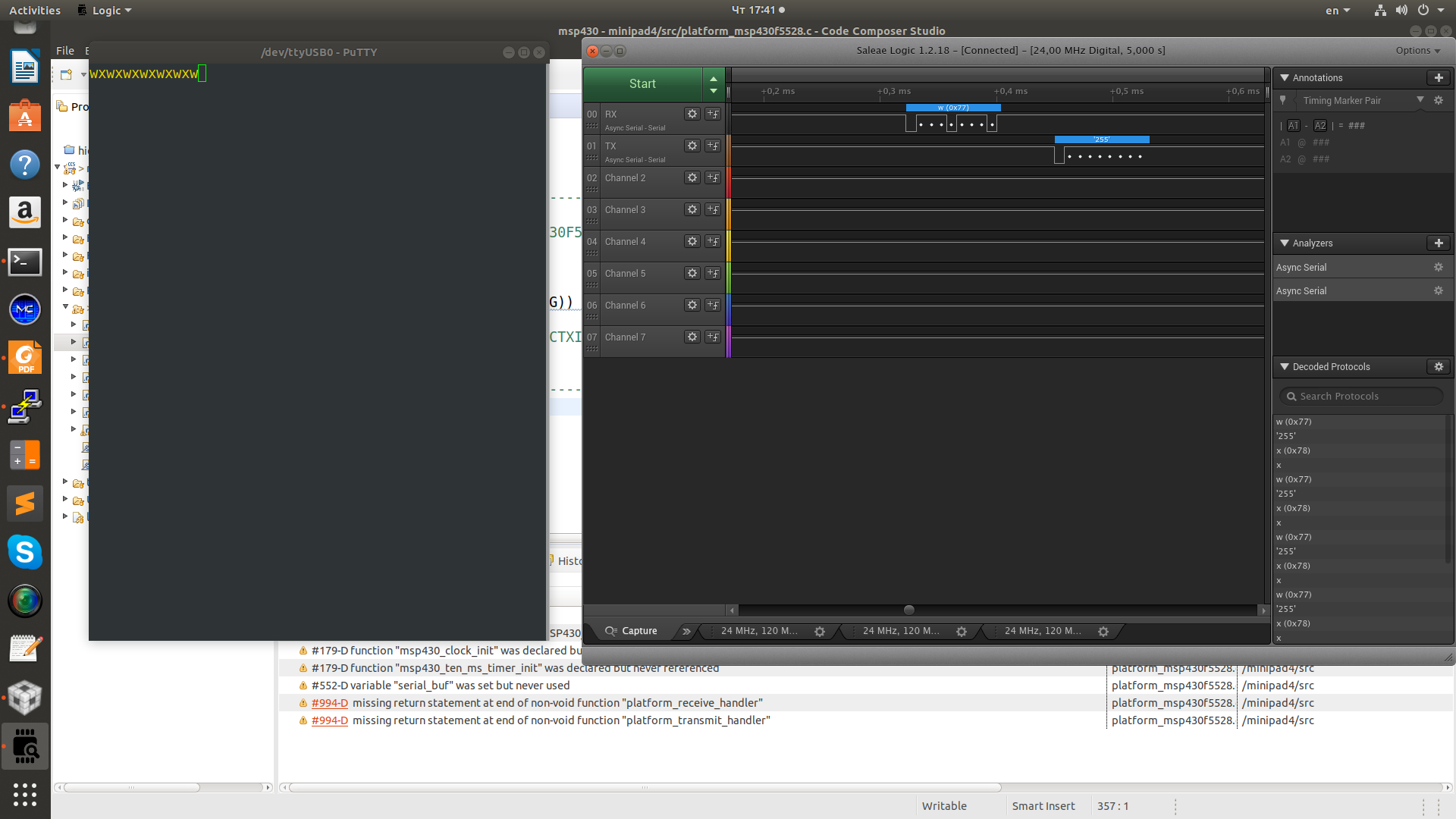Open Channel 2 settings gear
The height and width of the screenshot is (819, 1456).
[x=692, y=177]
